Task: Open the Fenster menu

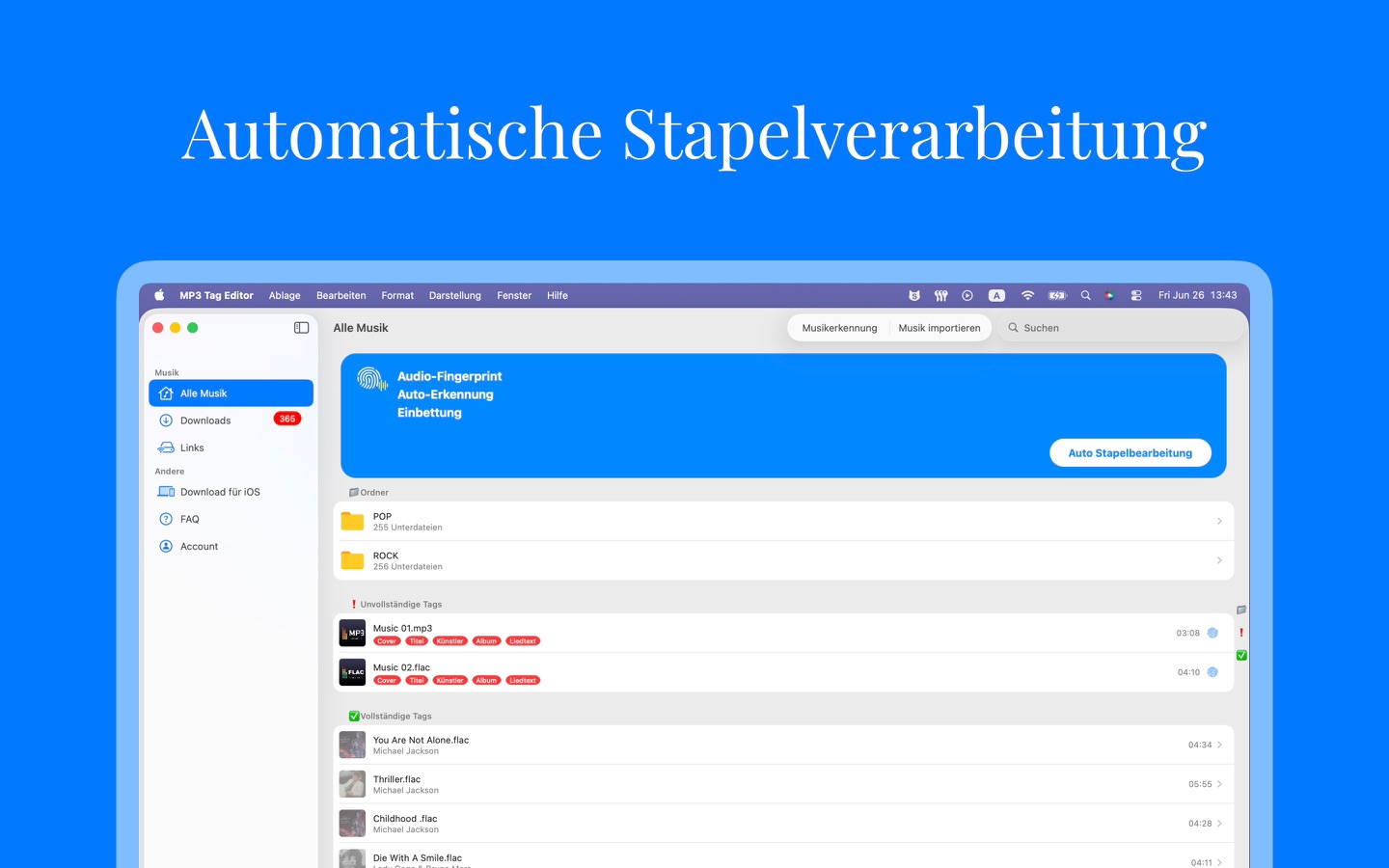Action: pos(514,295)
